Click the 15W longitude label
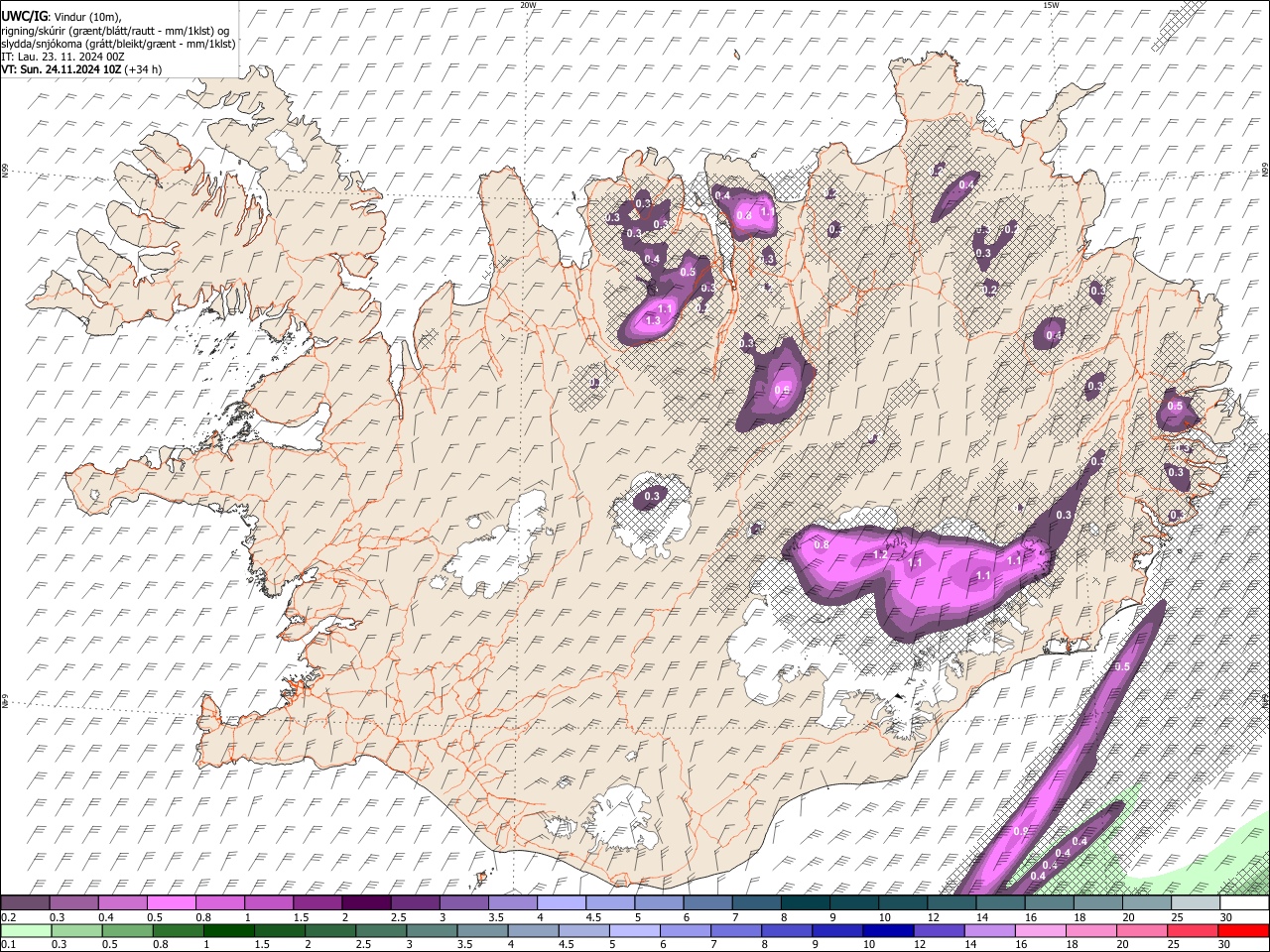 click(1051, 5)
